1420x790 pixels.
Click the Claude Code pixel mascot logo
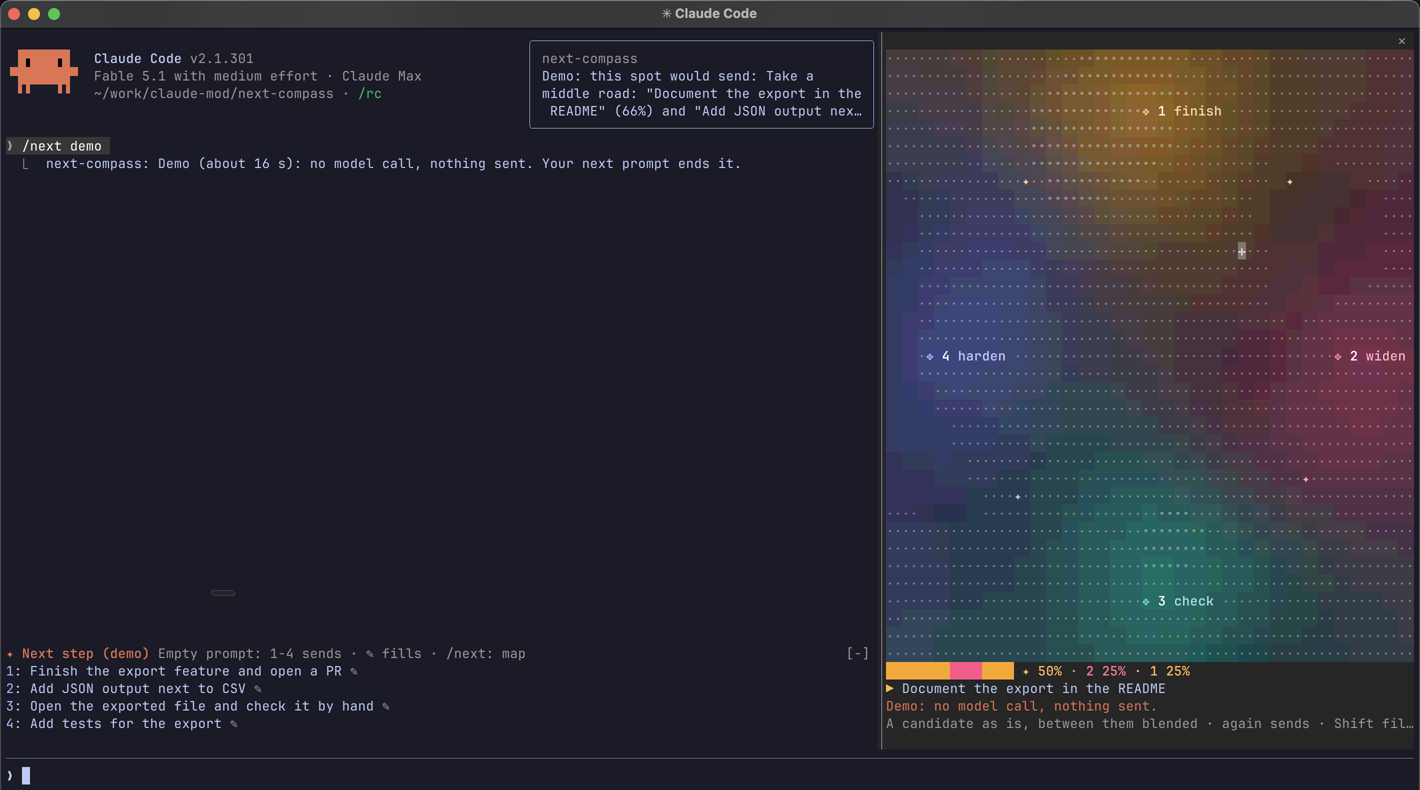44,71
